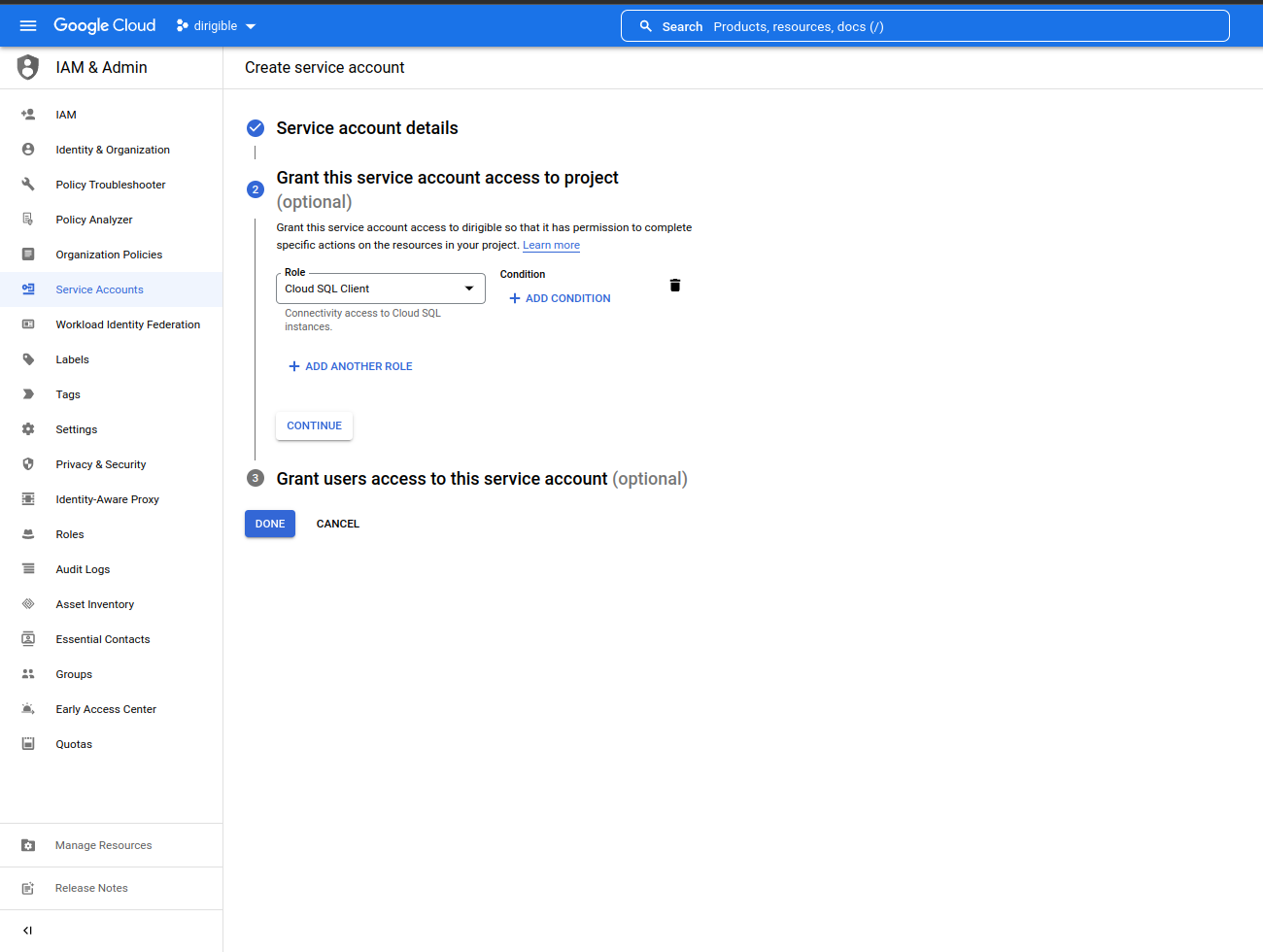Click the IAM person-add icon

(28, 115)
